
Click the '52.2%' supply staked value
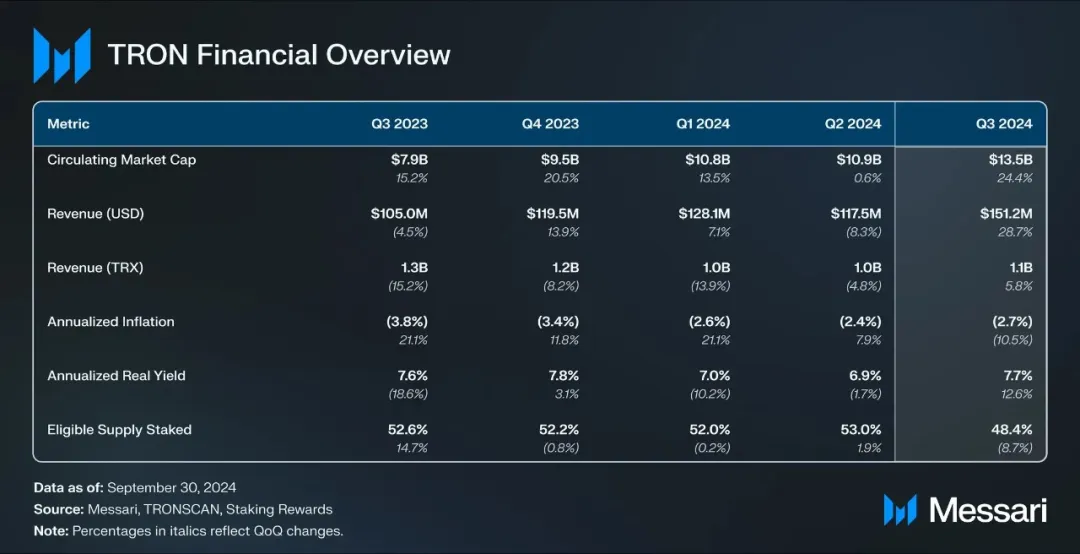[x=559, y=430]
